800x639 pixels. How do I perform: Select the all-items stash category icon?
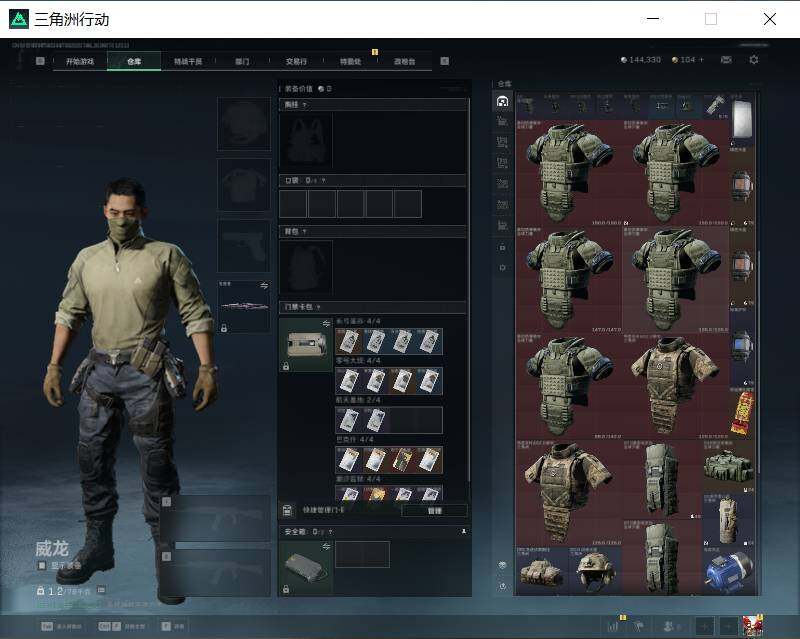pos(503,101)
